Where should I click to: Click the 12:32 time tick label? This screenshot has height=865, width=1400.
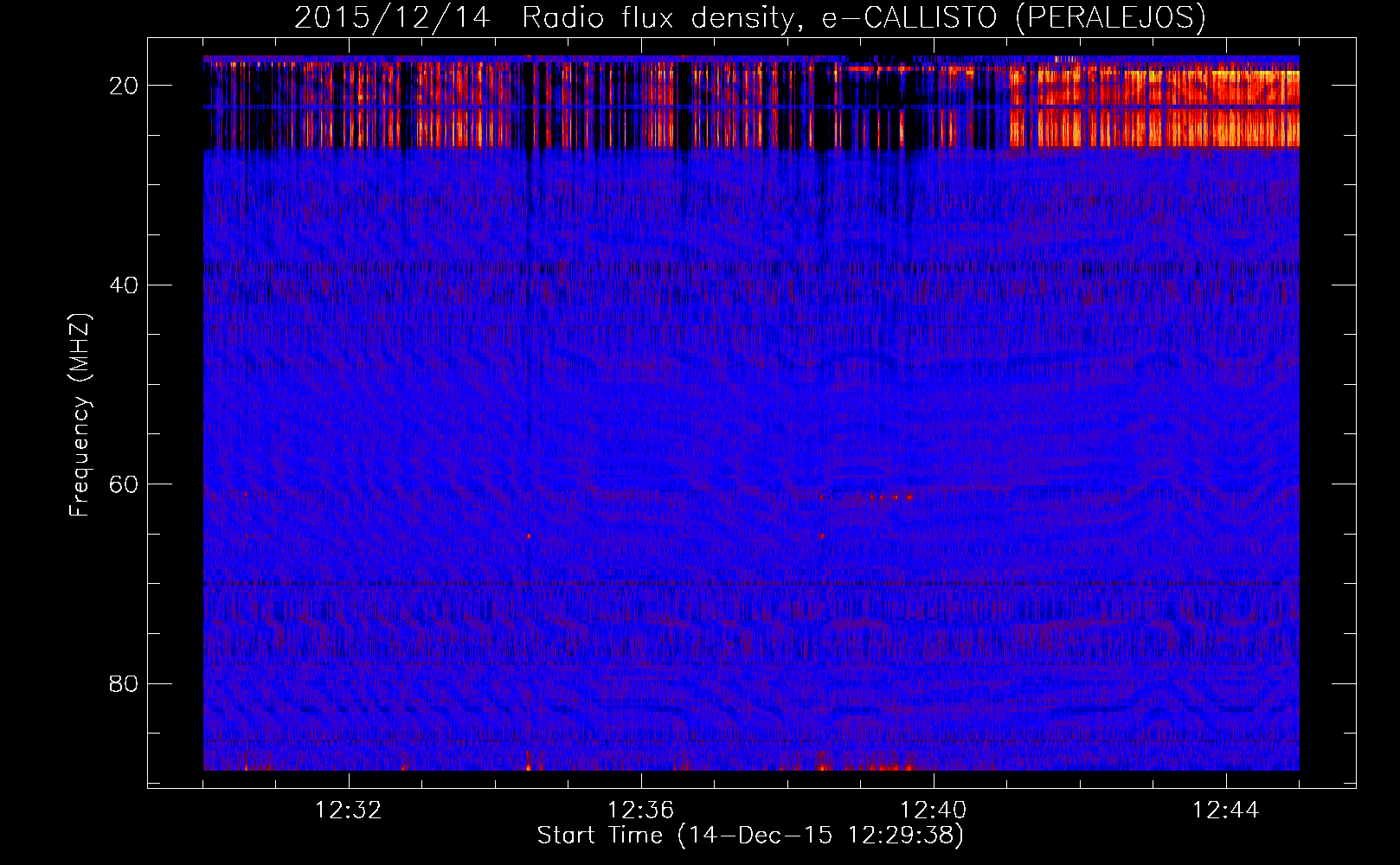[349, 811]
